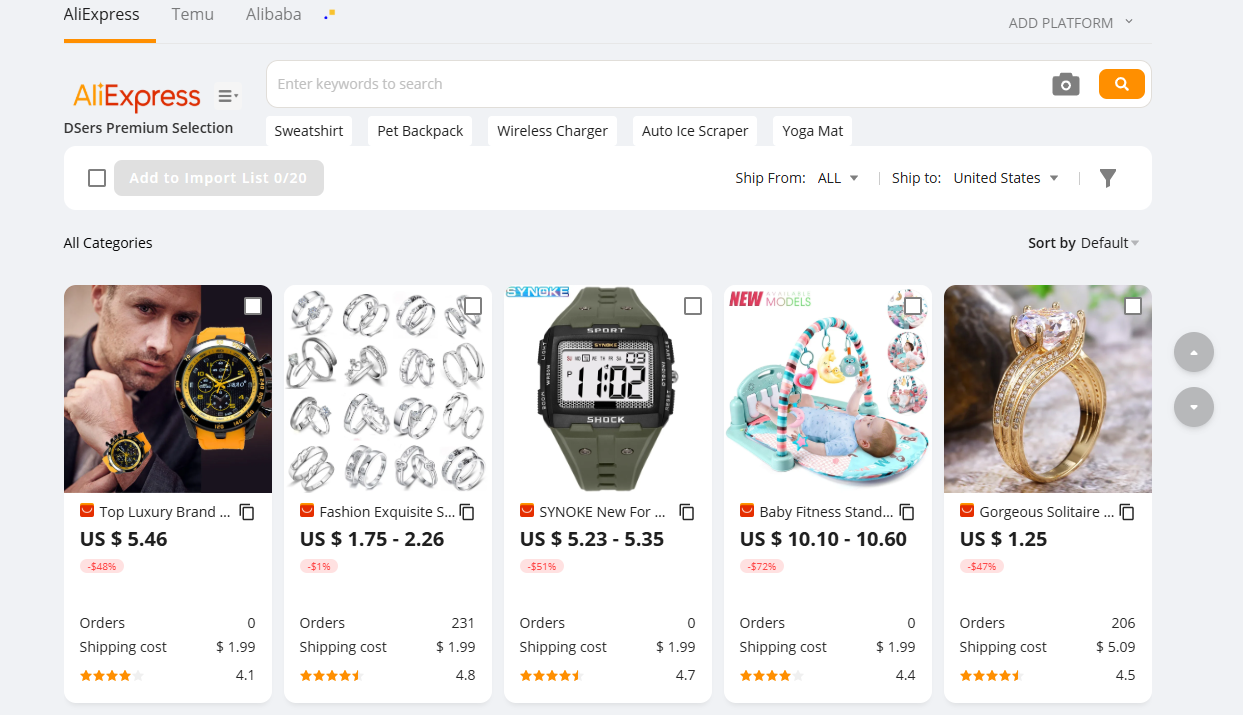The height and width of the screenshot is (715, 1243).
Task: Click the round scroll-up arrow button
Action: pos(1194,352)
